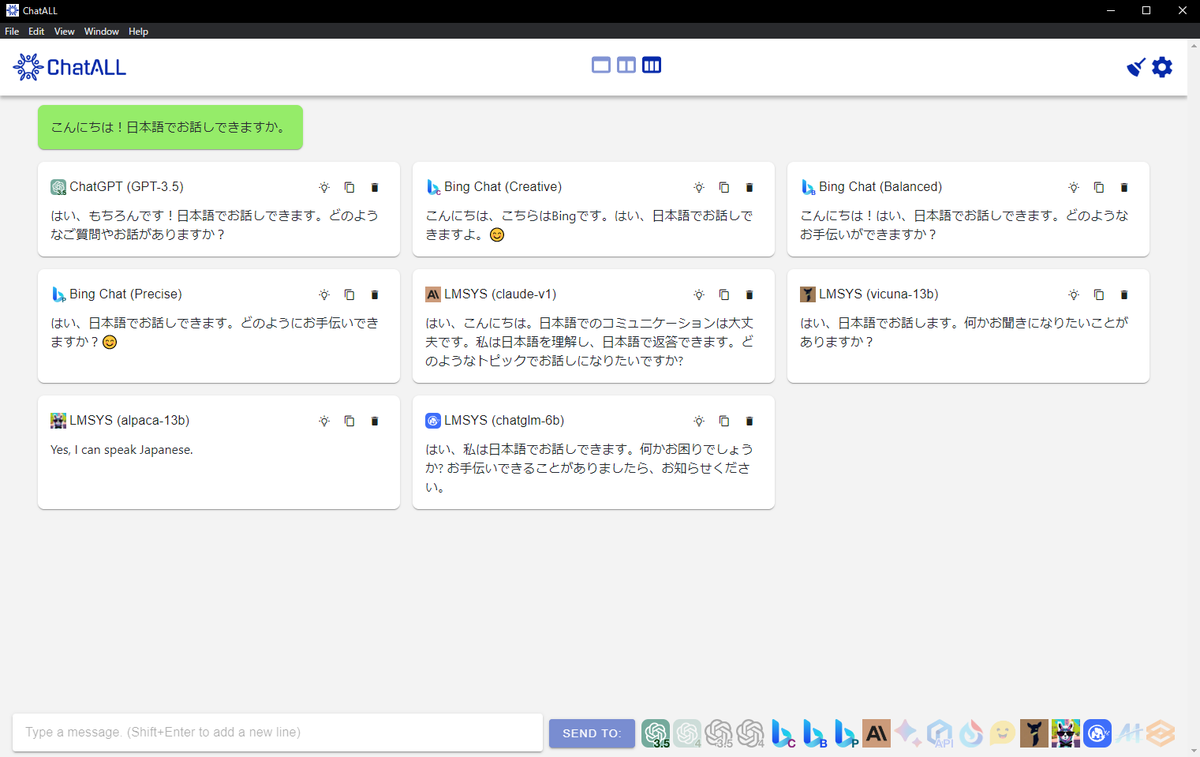Clear messages with the broom icon
The image size is (1200, 757).
click(1136, 67)
